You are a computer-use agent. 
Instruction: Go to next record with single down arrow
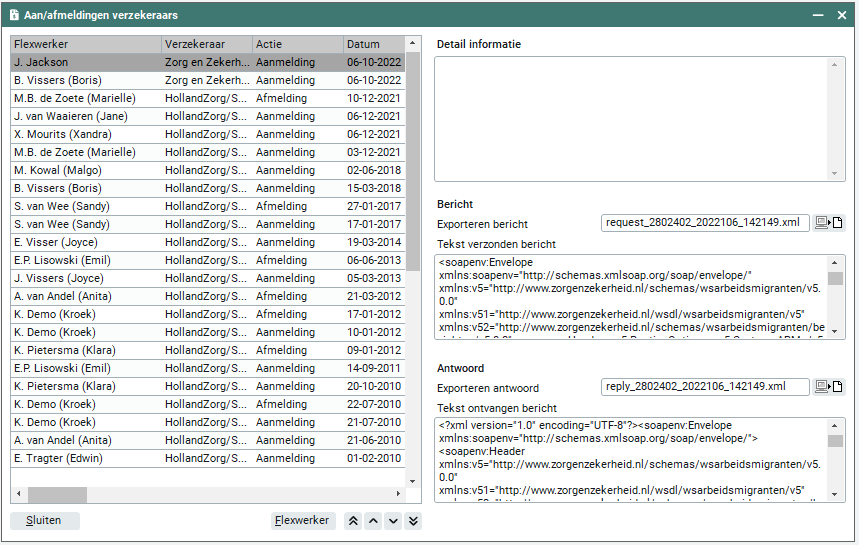(x=393, y=521)
